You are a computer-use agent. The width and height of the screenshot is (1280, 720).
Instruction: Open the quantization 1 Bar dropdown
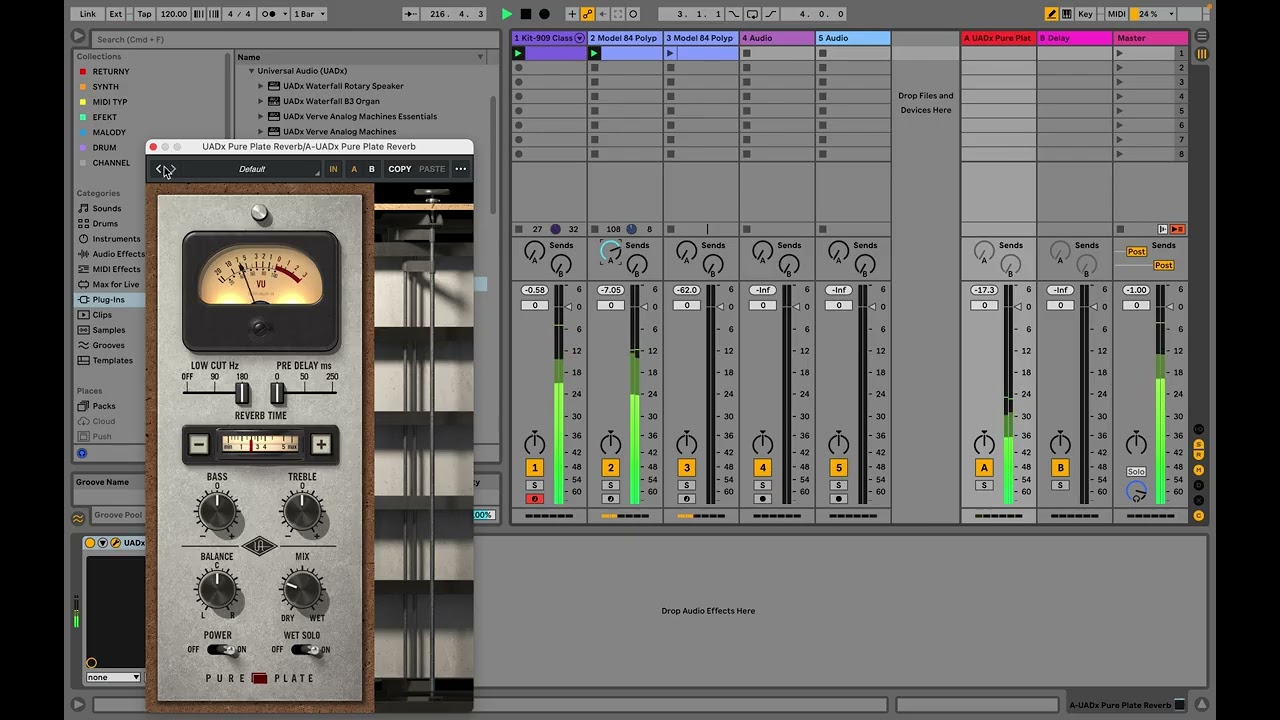point(309,14)
